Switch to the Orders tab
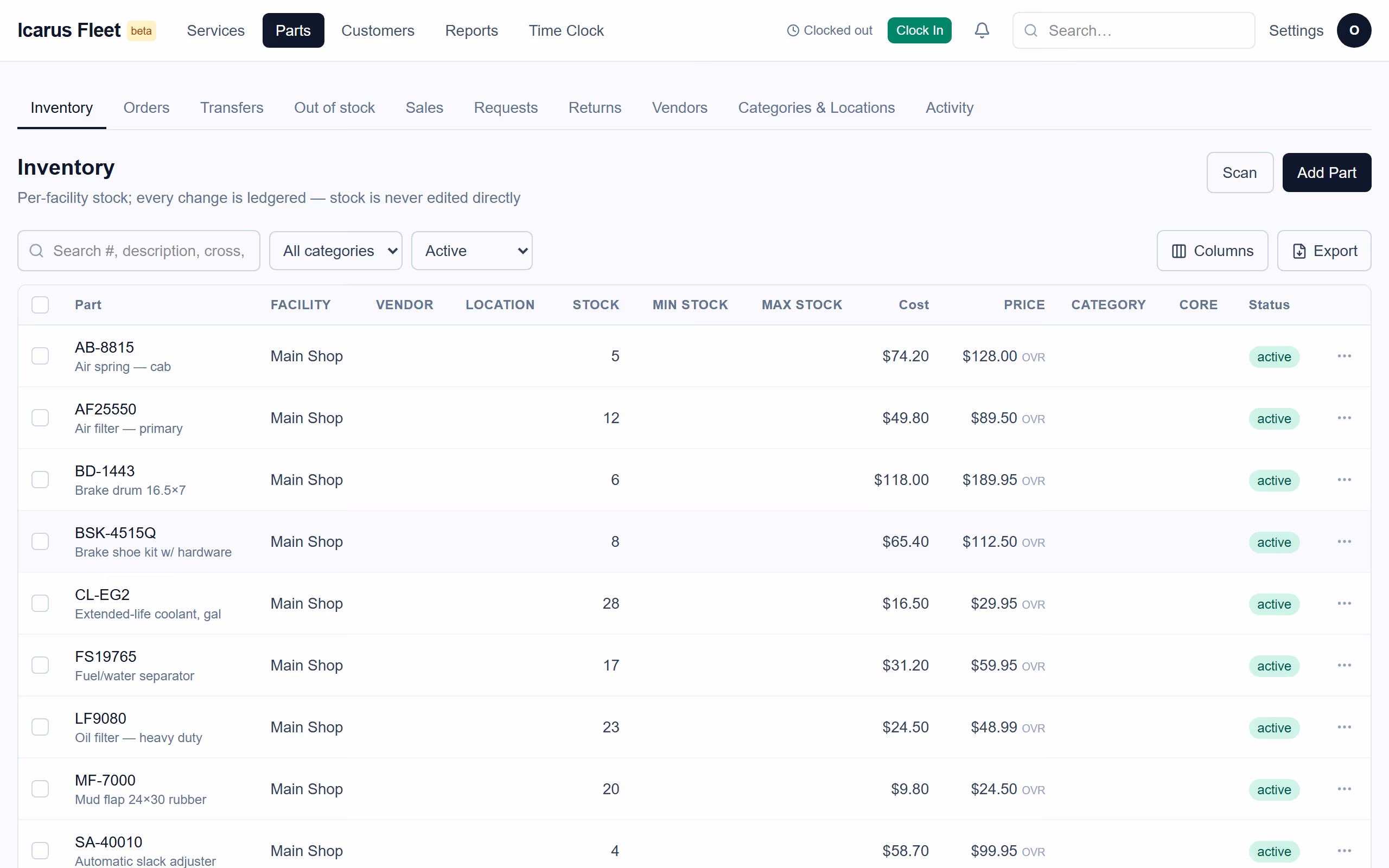Image resolution: width=1389 pixels, height=868 pixels. pyautogui.click(x=146, y=108)
